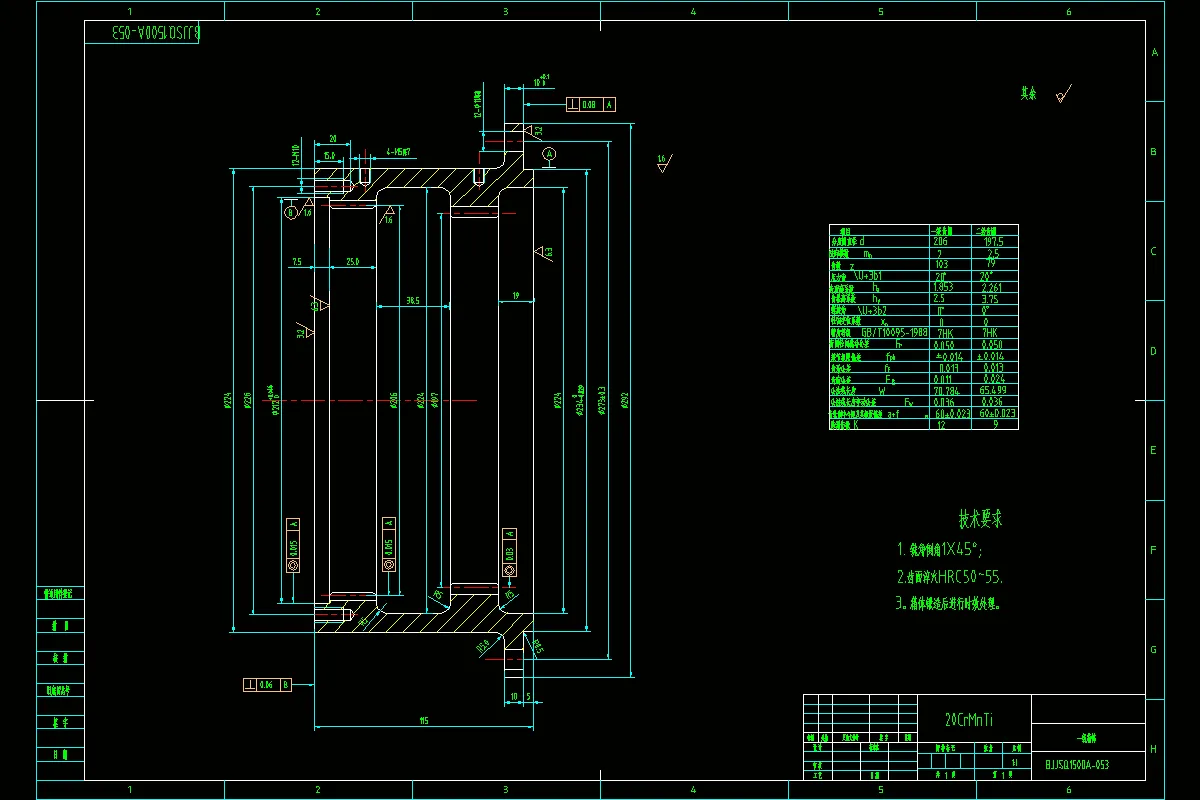This screenshot has width=1200, height=800.
Task: Select the 115 overall length dimension
Action: click(423, 720)
